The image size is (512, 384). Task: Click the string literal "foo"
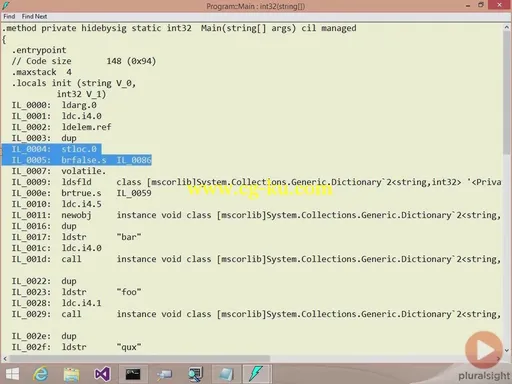[x=129, y=292]
